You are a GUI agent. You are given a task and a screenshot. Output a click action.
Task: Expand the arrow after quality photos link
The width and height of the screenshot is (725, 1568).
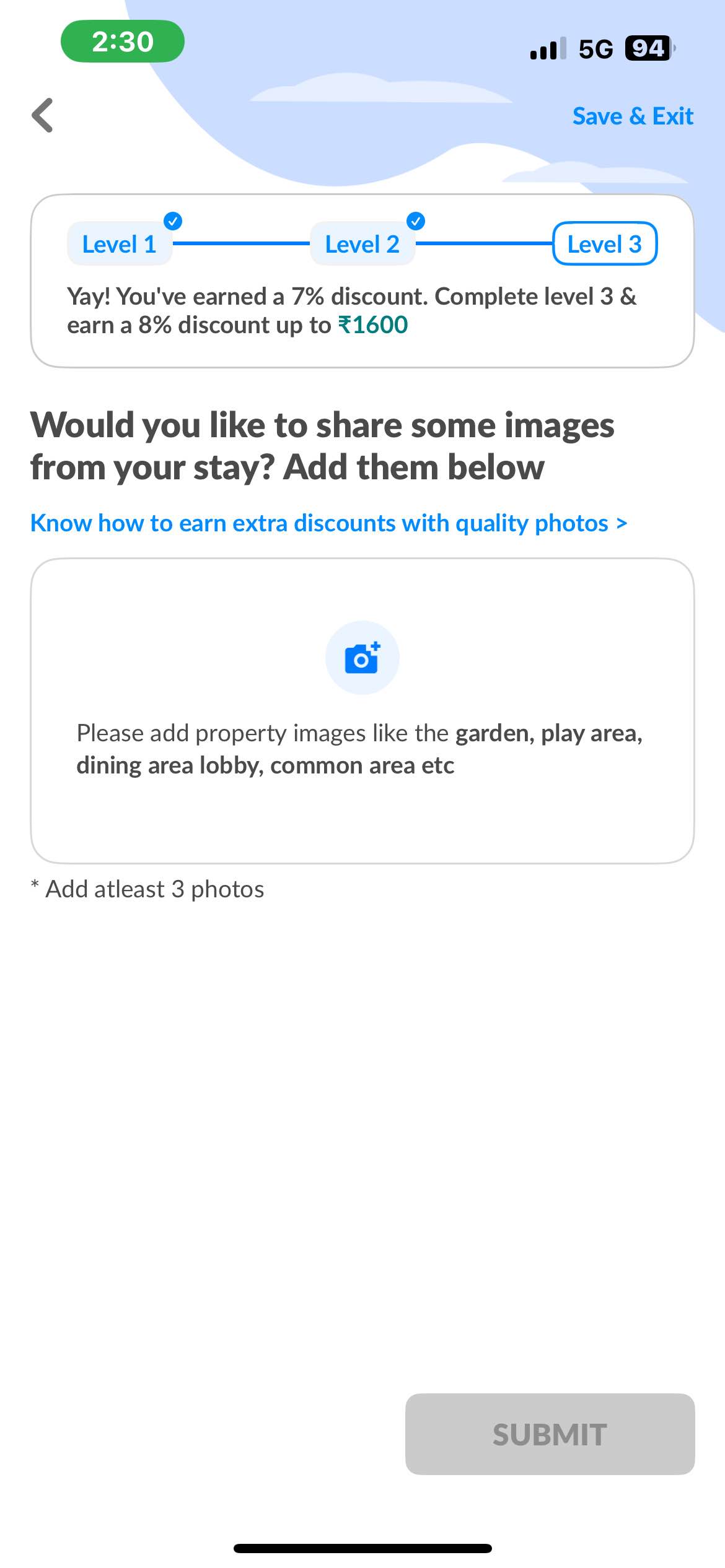pyautogui.click(x=622, y=524)
